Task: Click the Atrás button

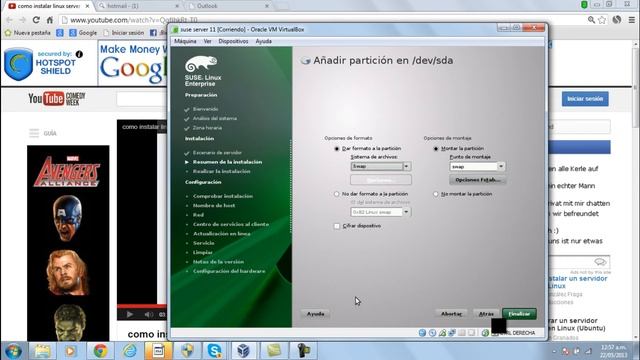Action: coord(486,313)
